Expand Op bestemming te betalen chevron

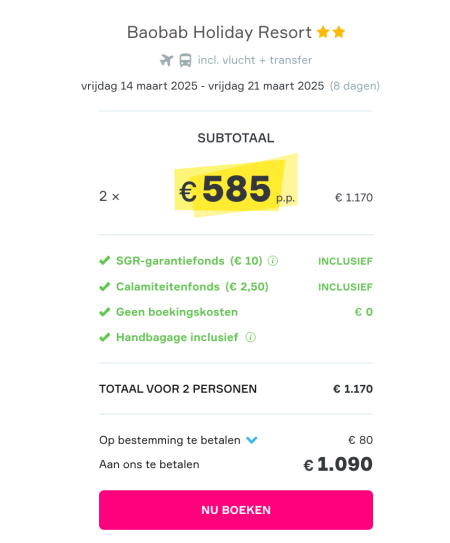(252, 440)
